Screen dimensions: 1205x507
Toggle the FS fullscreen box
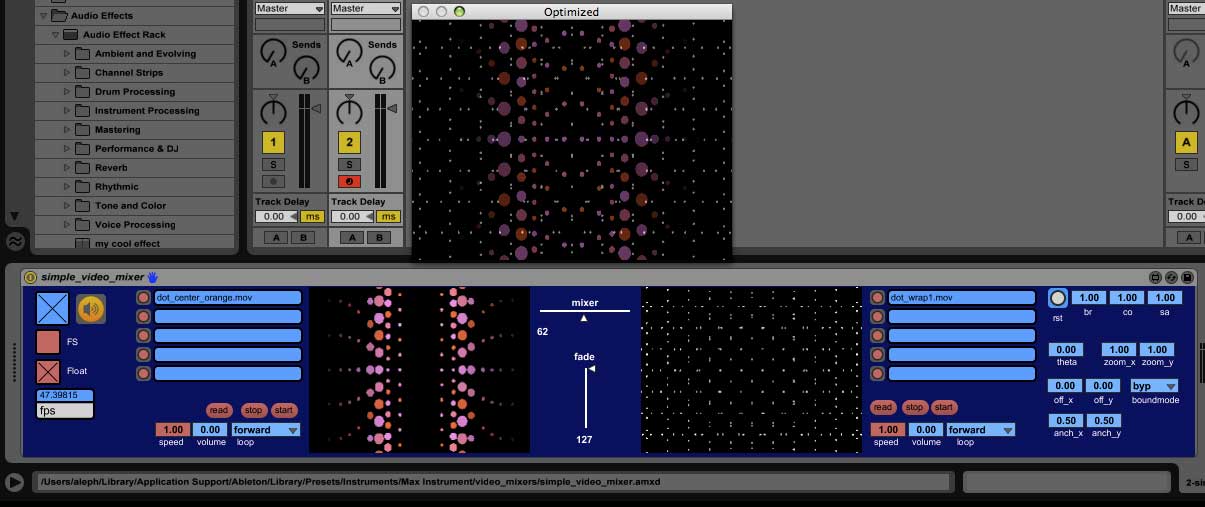point(48,342)
